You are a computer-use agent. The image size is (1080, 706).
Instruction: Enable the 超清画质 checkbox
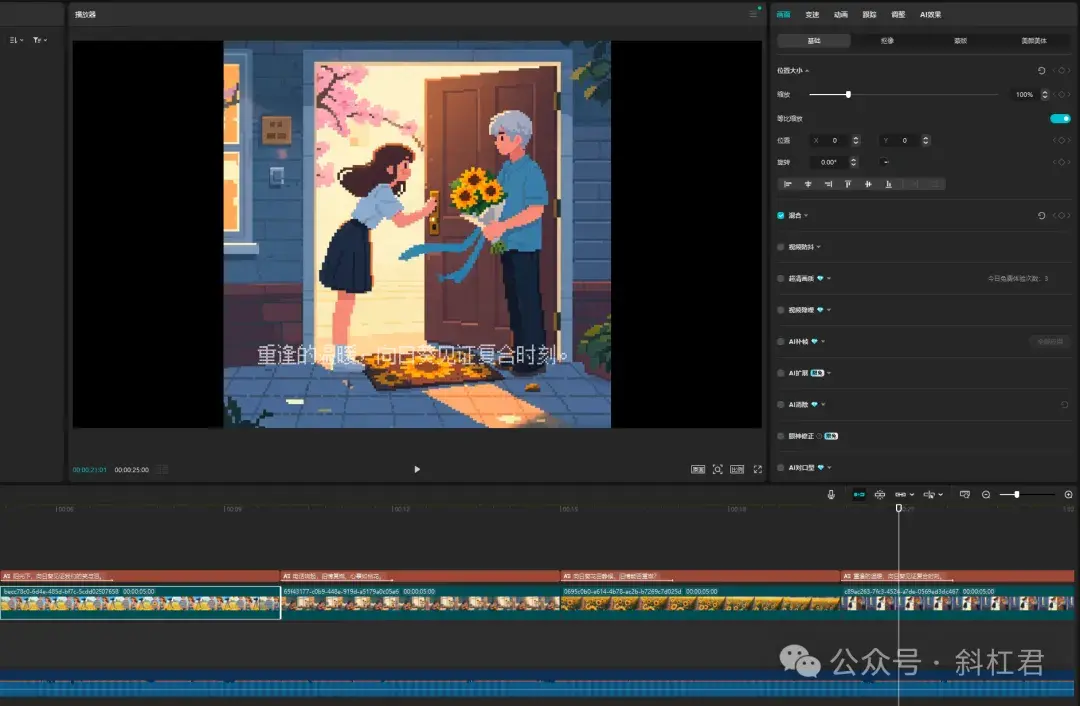pyautogui.click(x=781, y=278)
